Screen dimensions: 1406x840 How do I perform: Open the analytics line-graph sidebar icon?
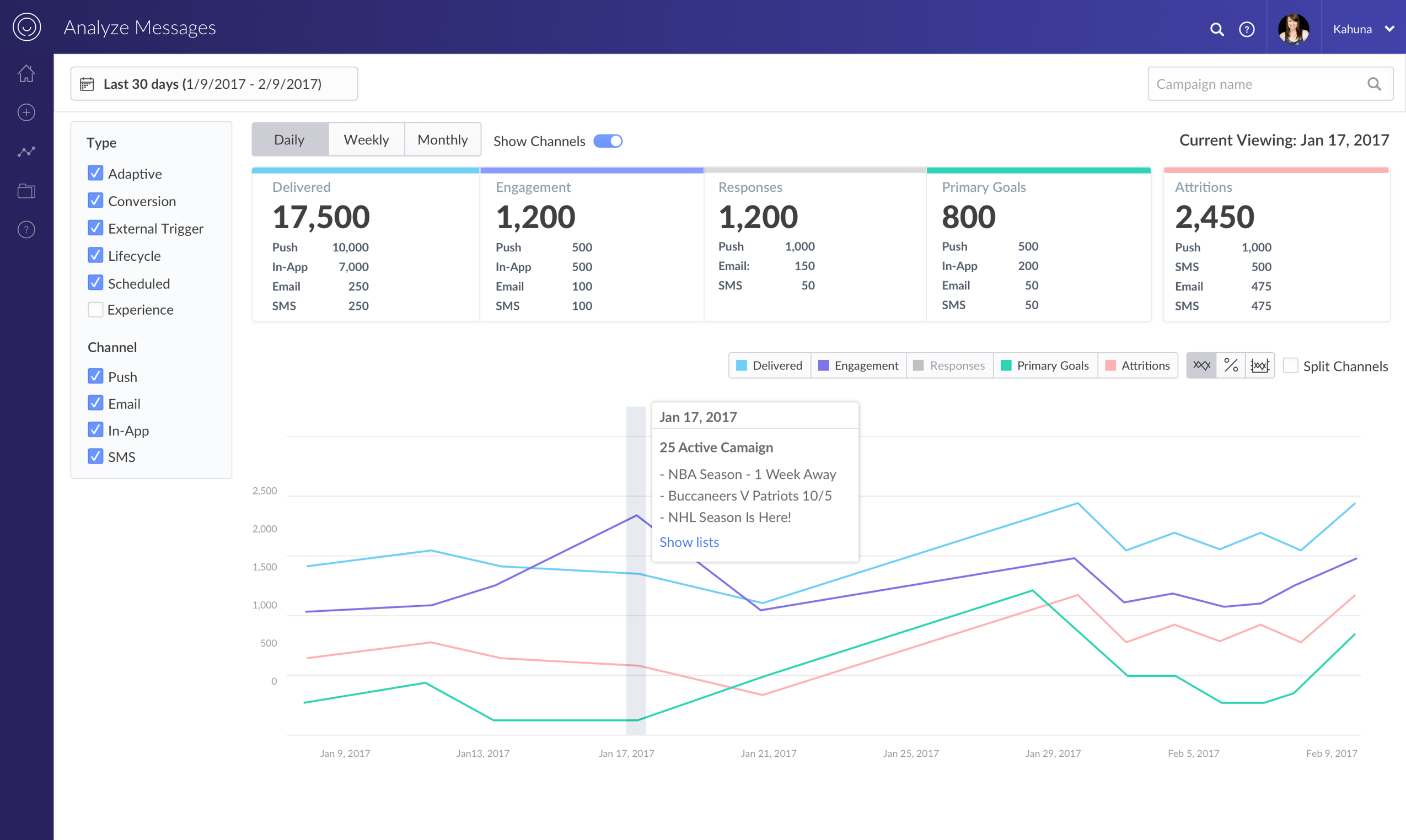click(26, 151)
